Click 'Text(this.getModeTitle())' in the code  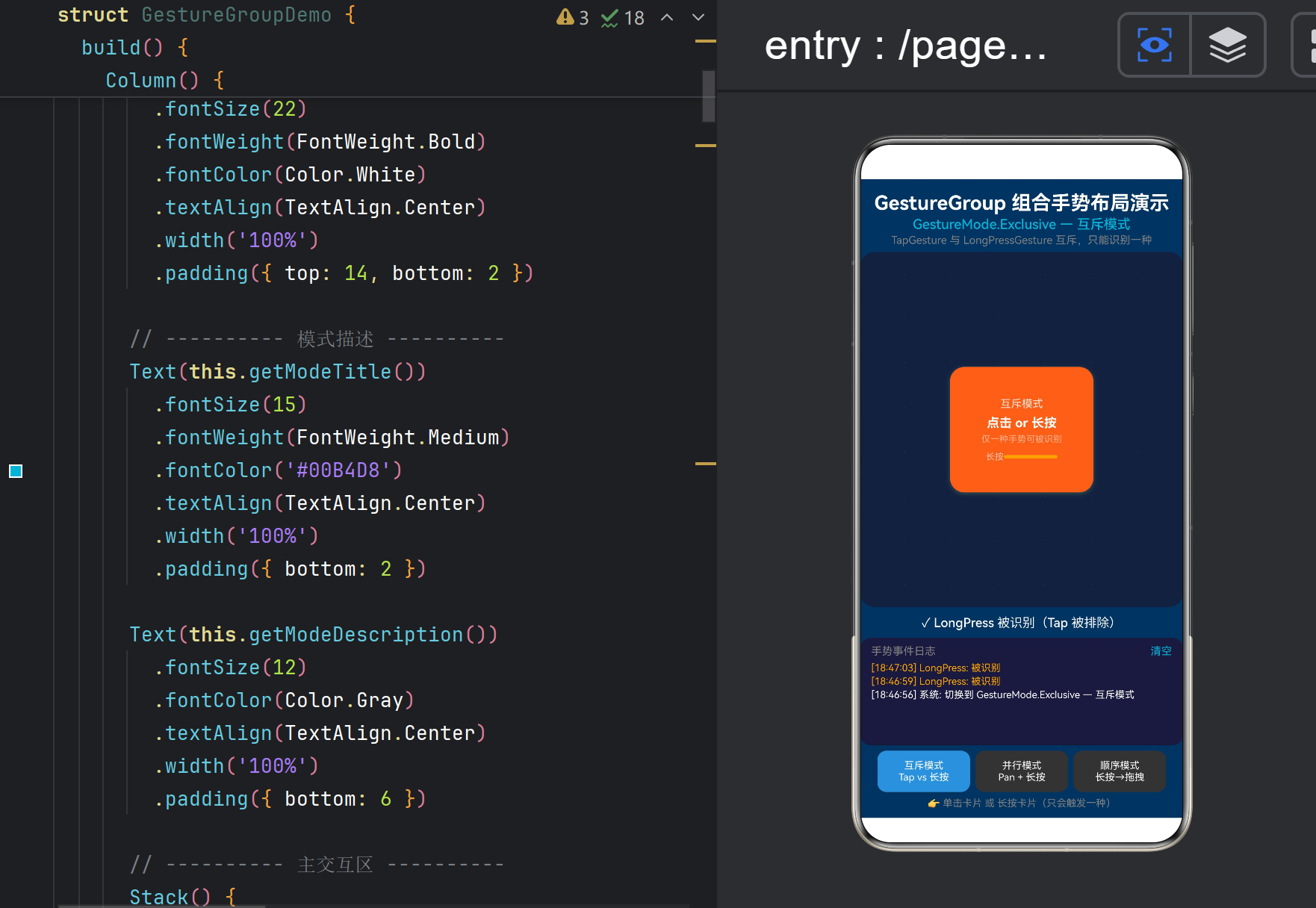[x=278, y=372]
